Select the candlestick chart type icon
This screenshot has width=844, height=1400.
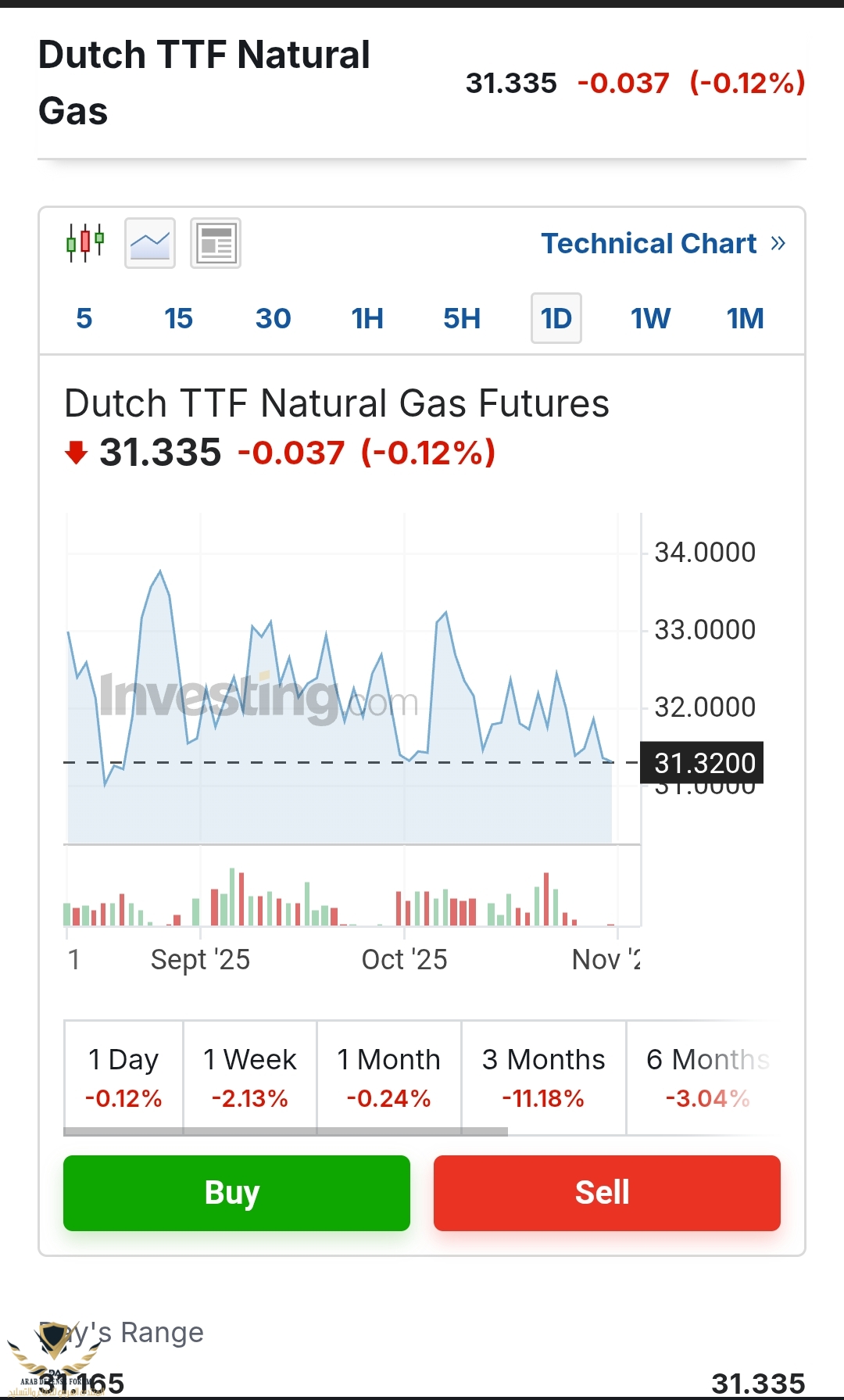coord(85,243)
